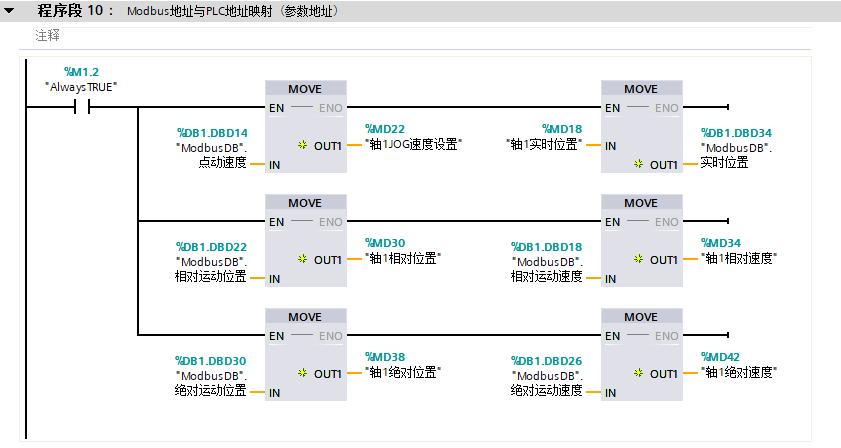The image size is (841, 448).
Task: Click the OUT1 star icon for 实时位置 output
Action: click(x=638, y=164)
